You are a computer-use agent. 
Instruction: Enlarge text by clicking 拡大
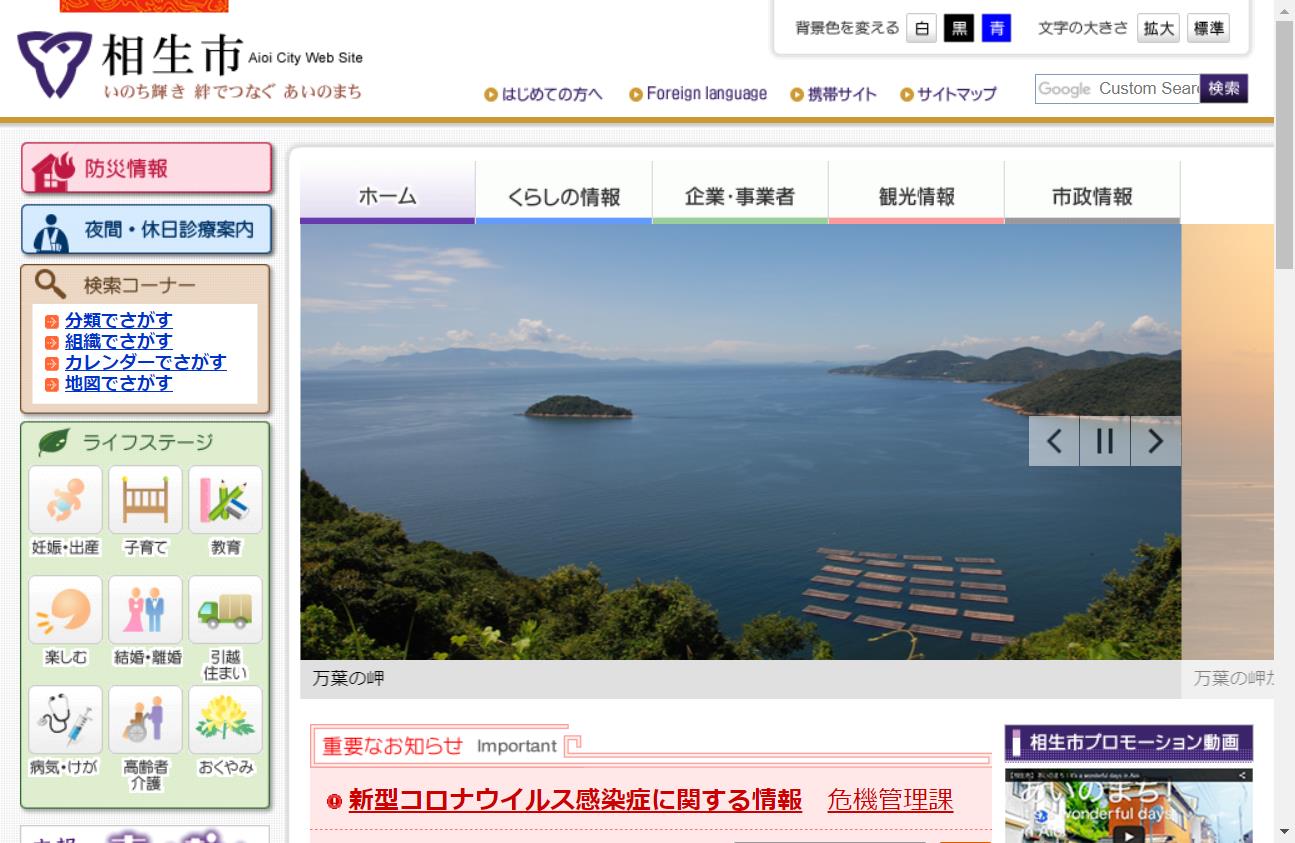[1157, 28]
